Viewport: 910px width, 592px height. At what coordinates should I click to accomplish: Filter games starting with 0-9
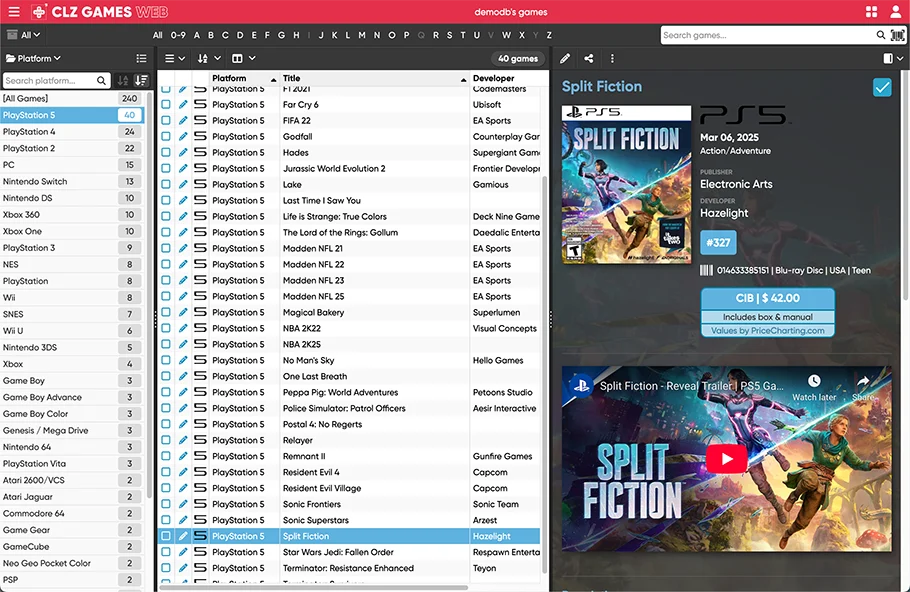(178, 35)
